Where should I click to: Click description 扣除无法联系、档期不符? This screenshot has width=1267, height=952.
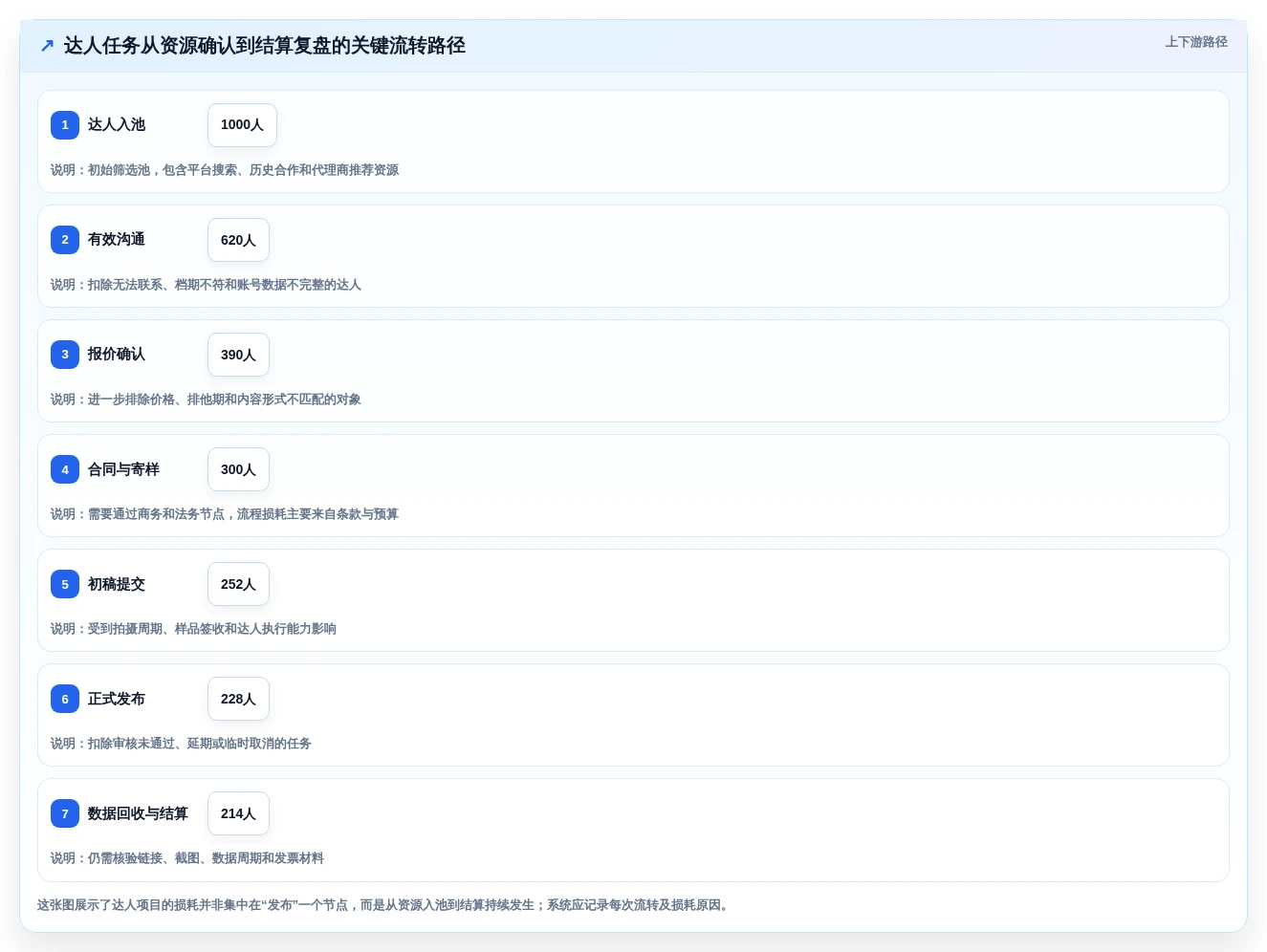(x=206, y=285)
